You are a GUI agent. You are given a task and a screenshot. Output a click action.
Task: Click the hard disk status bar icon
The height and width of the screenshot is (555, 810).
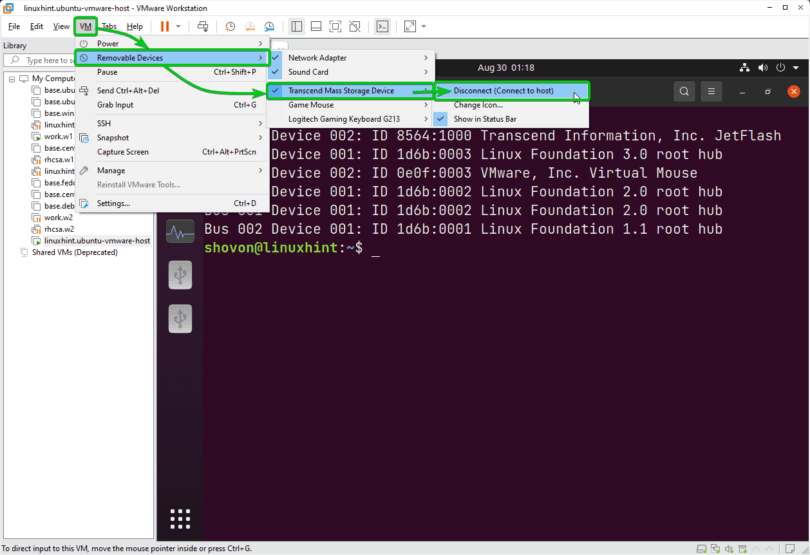[x=702, y=549]
